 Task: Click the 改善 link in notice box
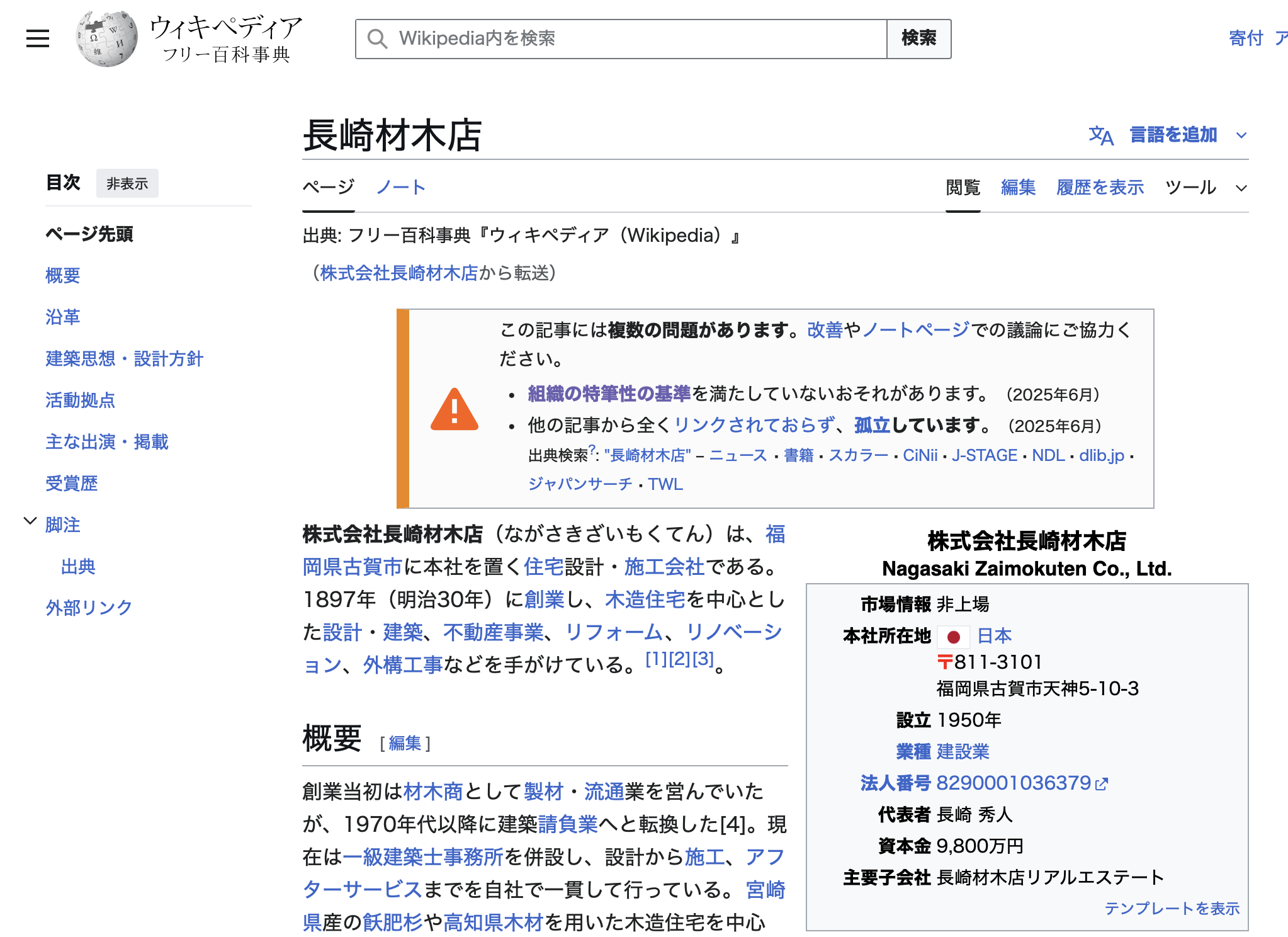825,330
